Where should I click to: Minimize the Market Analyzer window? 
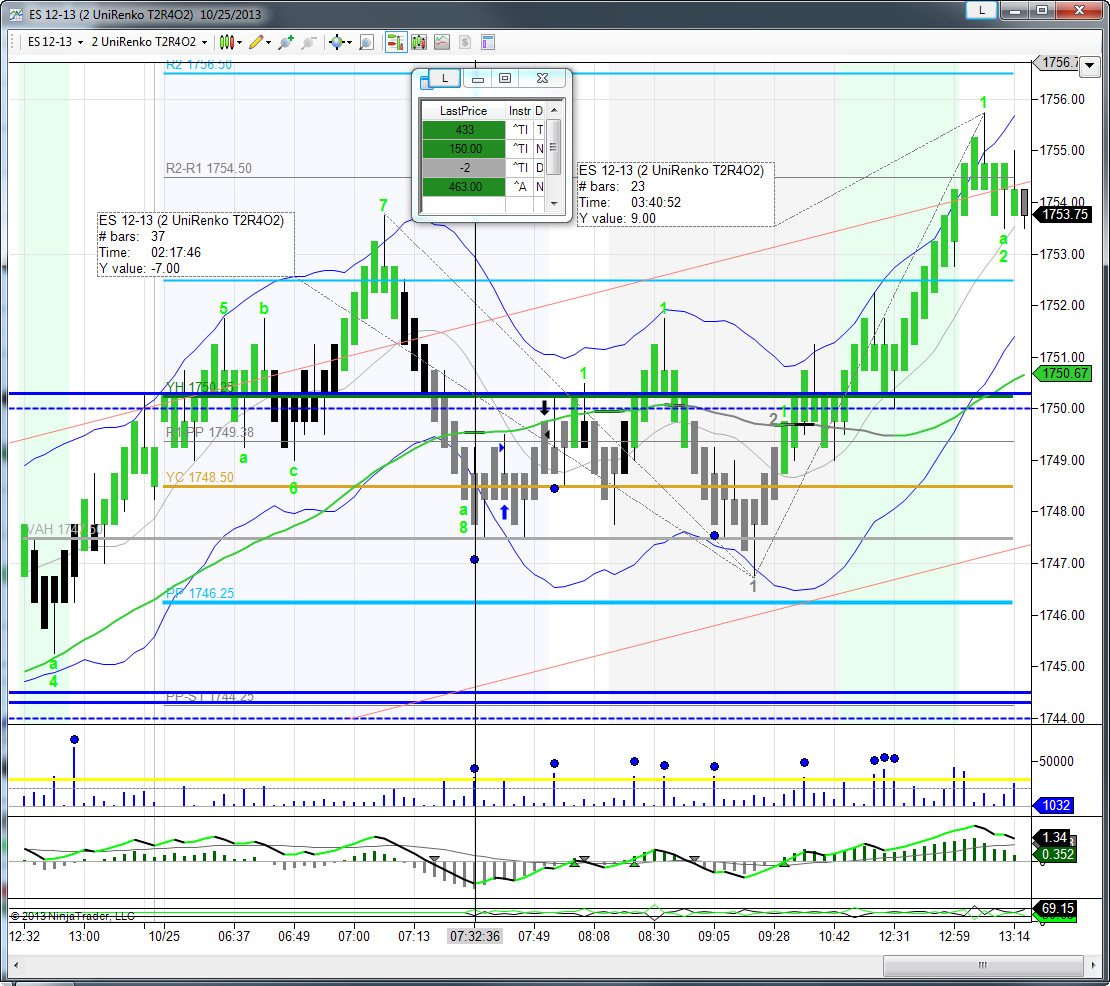click(478, 79)
